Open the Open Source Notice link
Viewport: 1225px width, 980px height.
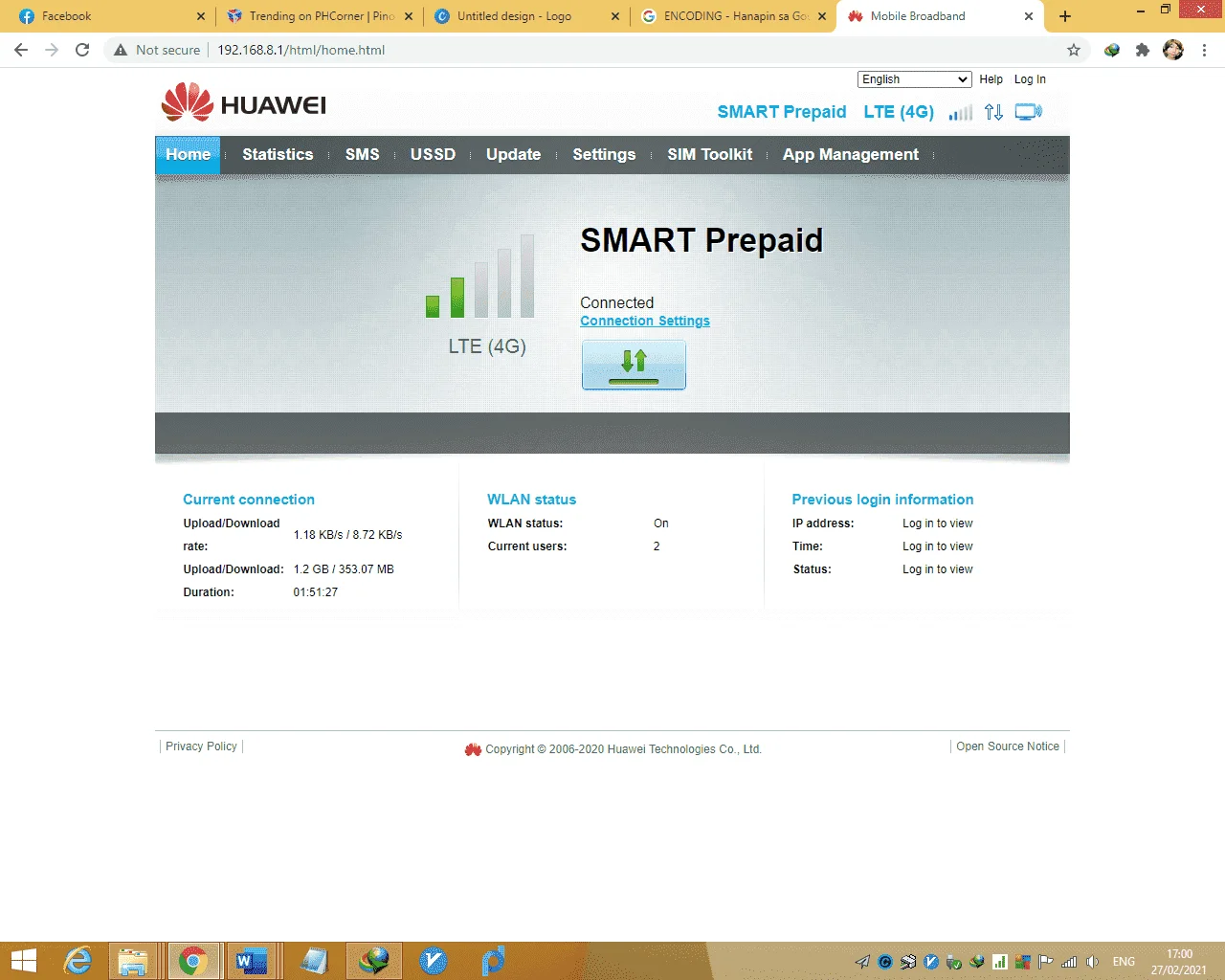1008,746
